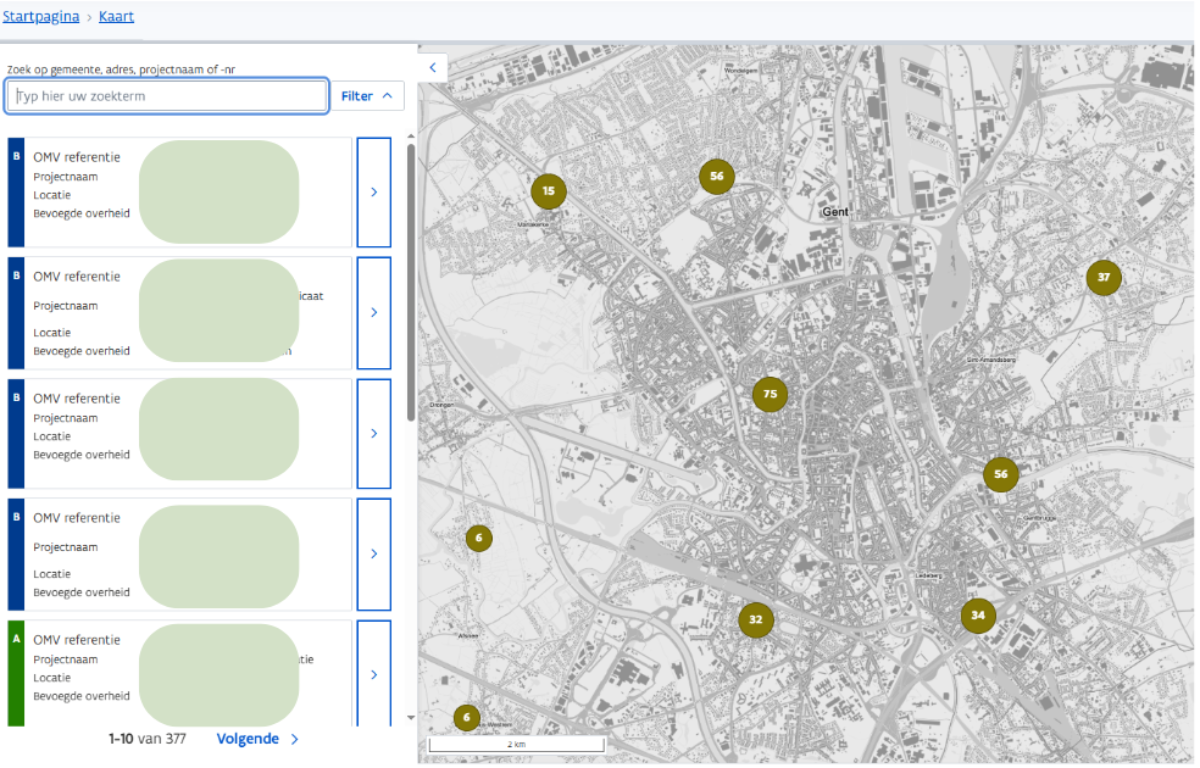Open the second result's detail arrow
This screenshot has height=768, width=1200.
coord(374,312)
